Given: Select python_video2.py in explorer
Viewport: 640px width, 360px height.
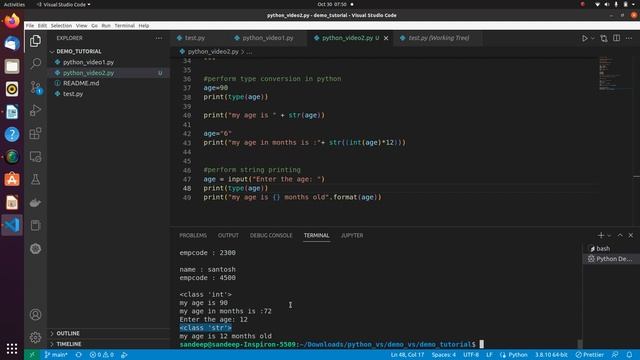Looking at the screenshot, I should pos(109,73).
